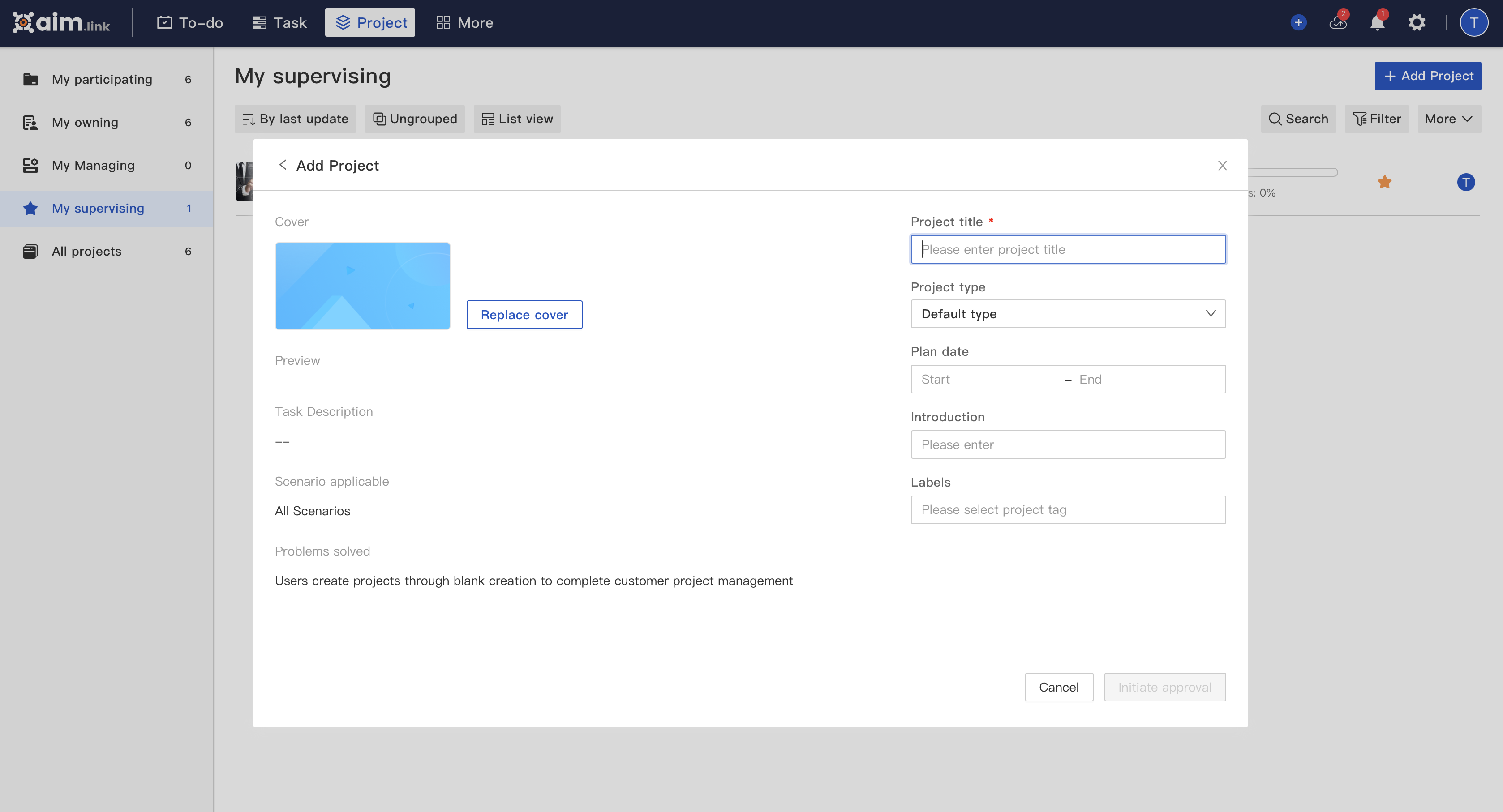Open settings gear in top bar
Image resolution: width=1503 pixels, height=812 pixels.
coord(1417,23)
